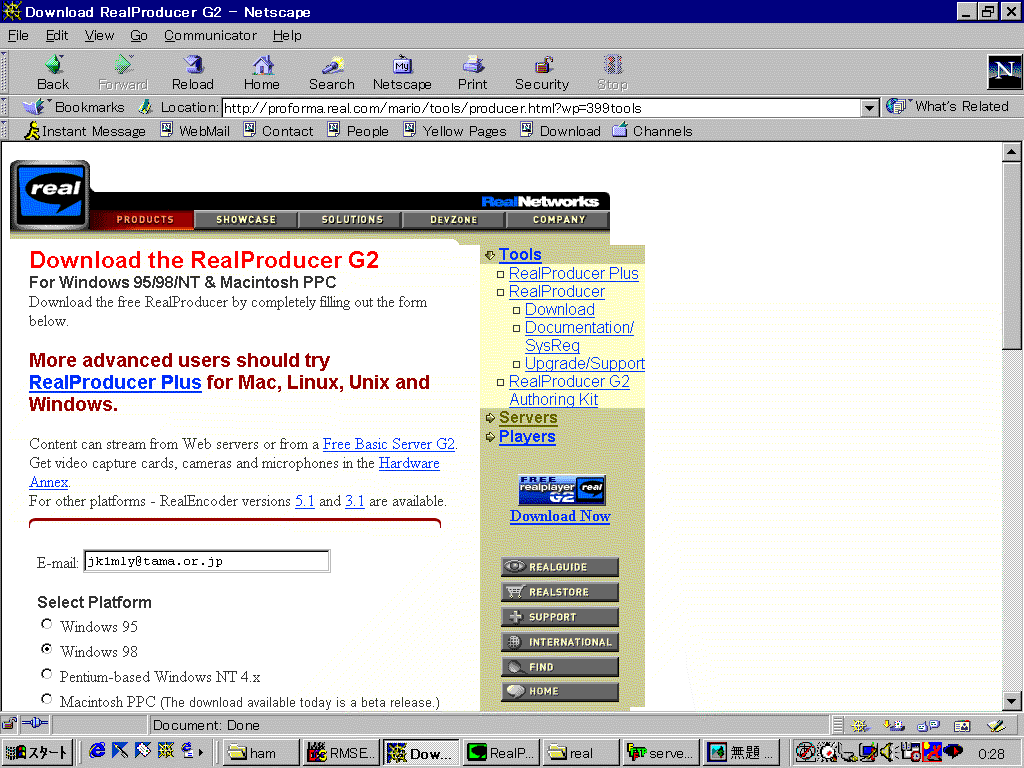The height and width of the screenshot is (768, 1024).
Task: Follow the RealProducer Plus headline link
Action: click(115, 383)
